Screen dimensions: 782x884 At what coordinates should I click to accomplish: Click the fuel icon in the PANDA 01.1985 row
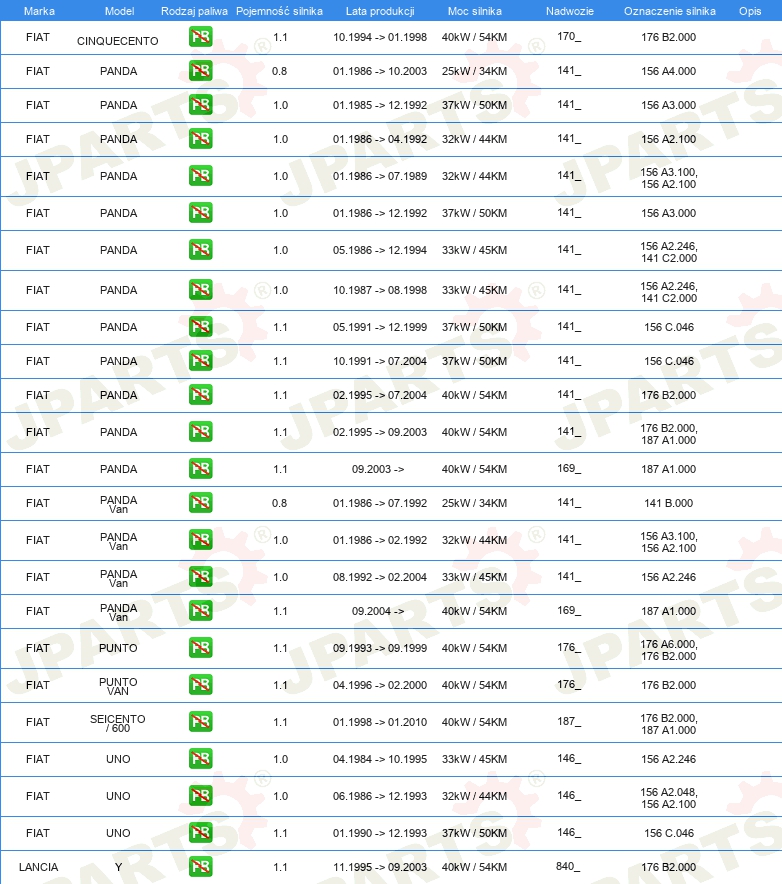click(201, 105)
